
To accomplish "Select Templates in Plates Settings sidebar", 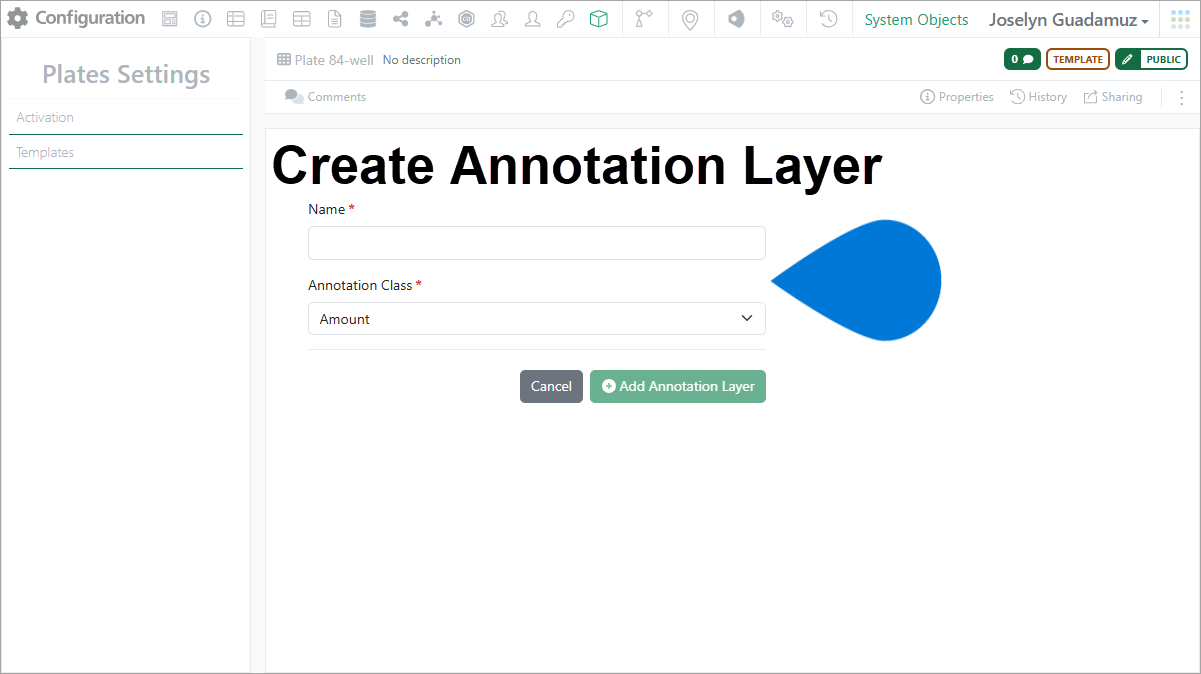I will pyautogui.click(x=45, y=153).
